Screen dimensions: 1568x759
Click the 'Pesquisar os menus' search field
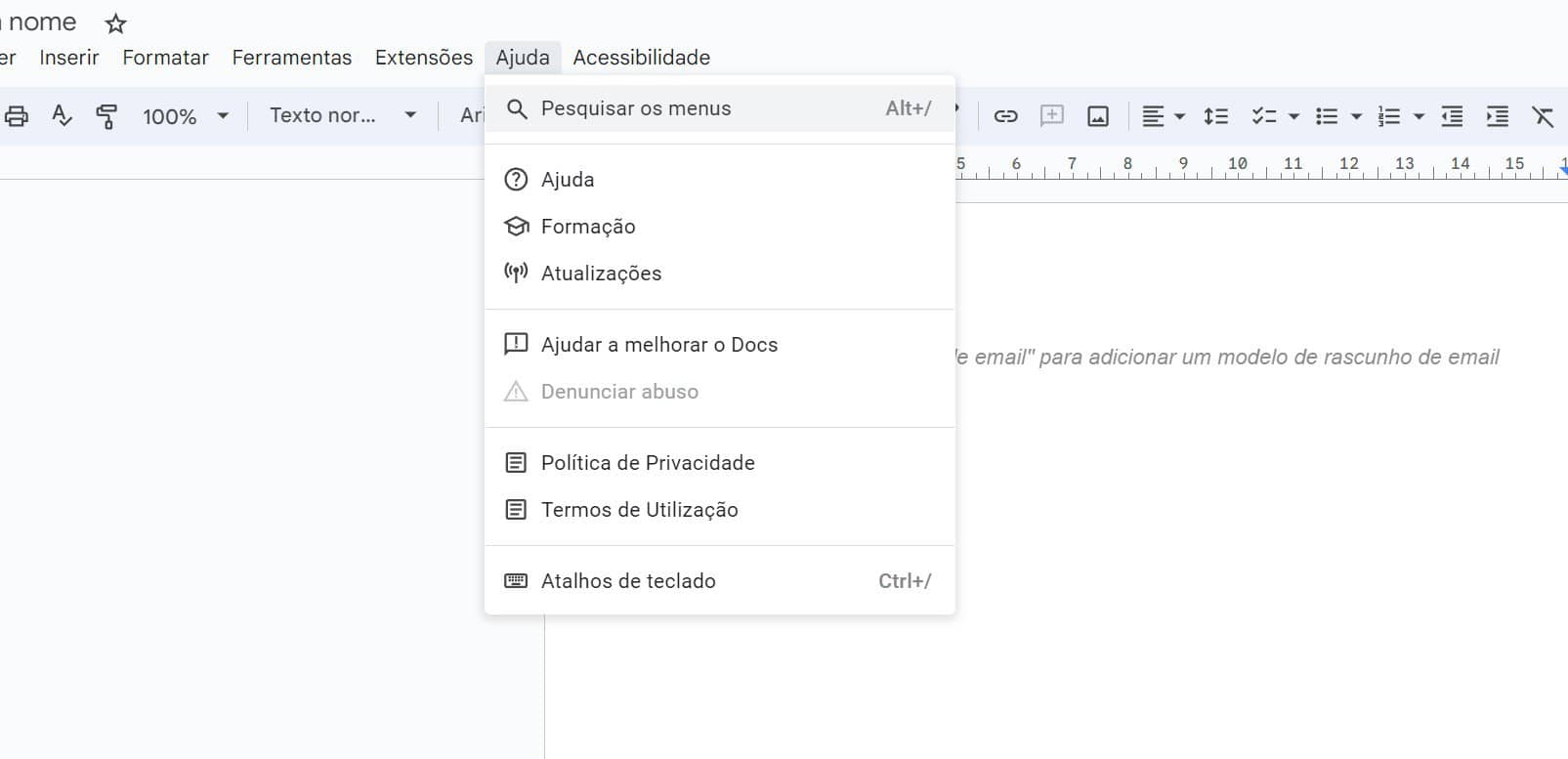[720, 108]
